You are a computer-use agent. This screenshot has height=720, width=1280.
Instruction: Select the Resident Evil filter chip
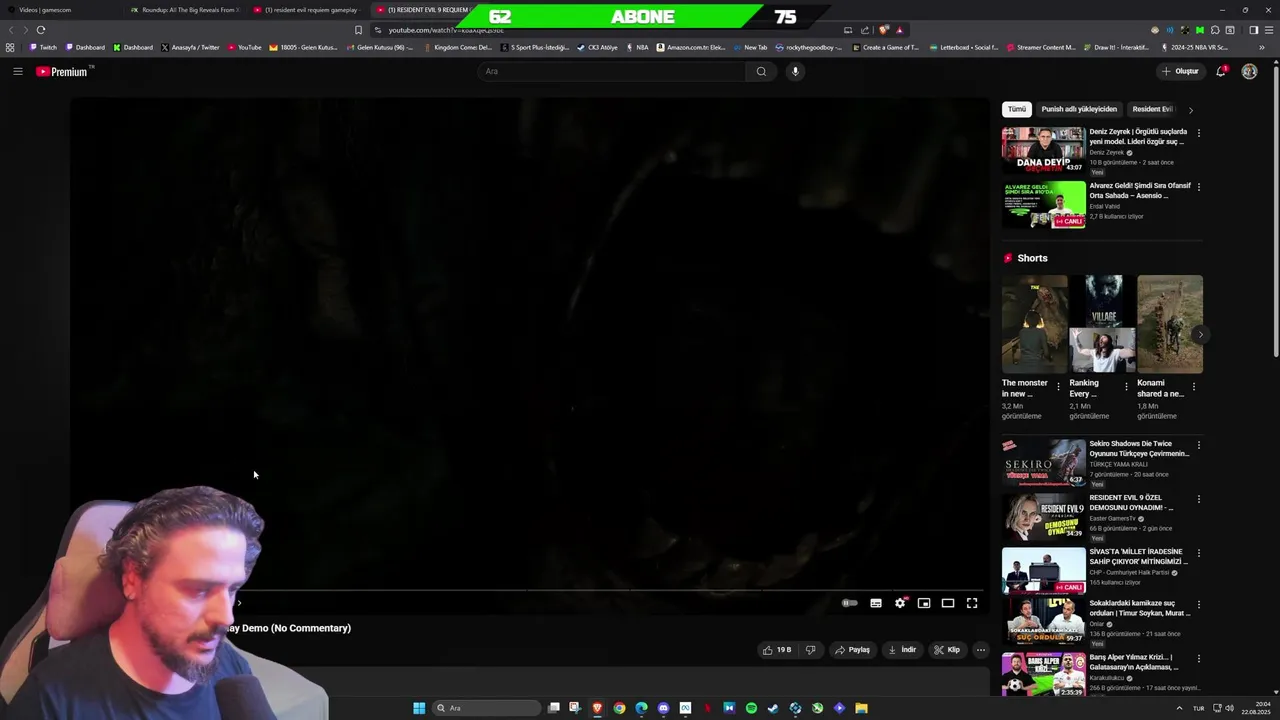(x=1152, y=109)
